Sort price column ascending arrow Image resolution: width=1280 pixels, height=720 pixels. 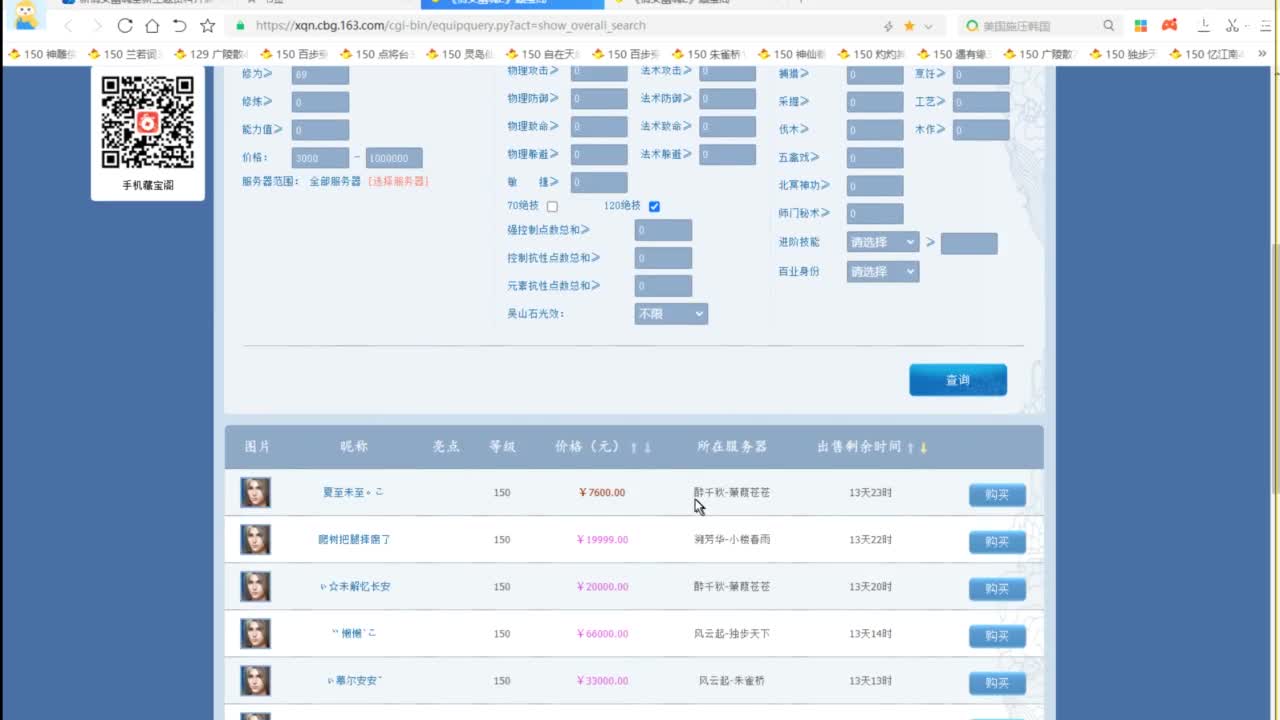(x=634, y=448)
